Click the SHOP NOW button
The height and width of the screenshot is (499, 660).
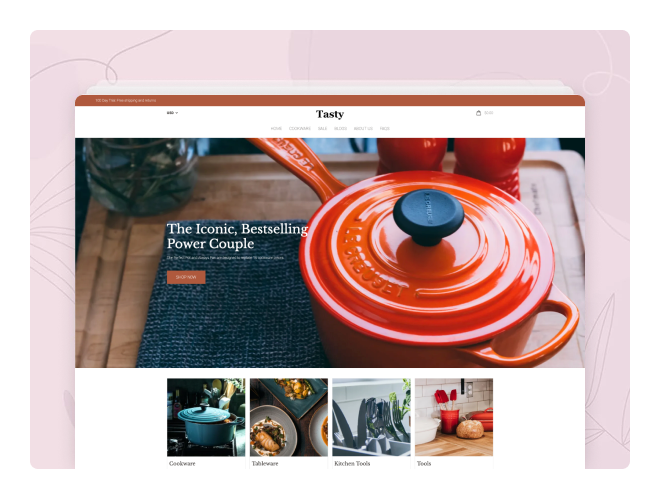186,277
